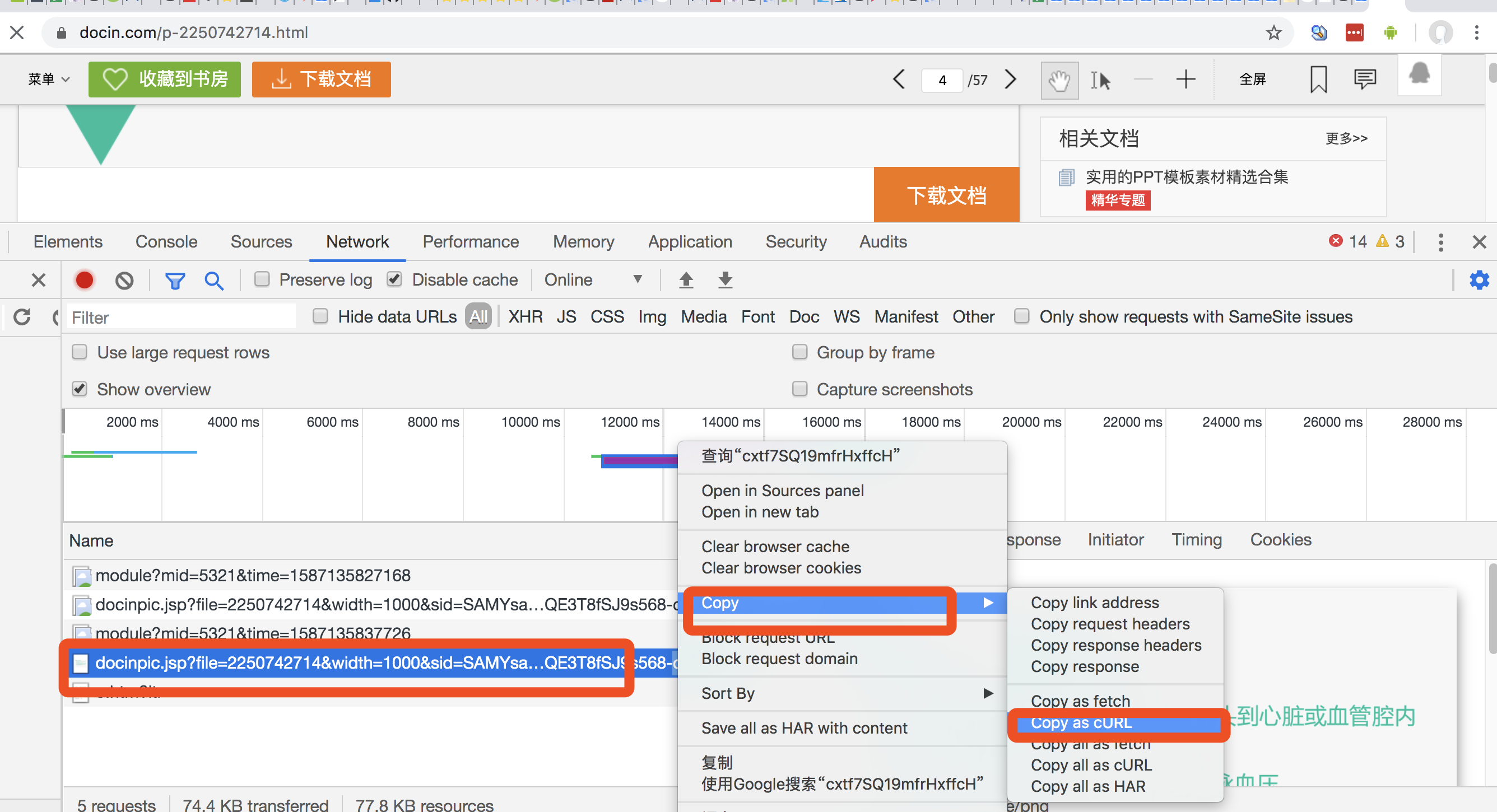The height and width of the screenshot is (812, 1497).
Task: Open the Online throttling dropdown
Action: pos(593,280)
